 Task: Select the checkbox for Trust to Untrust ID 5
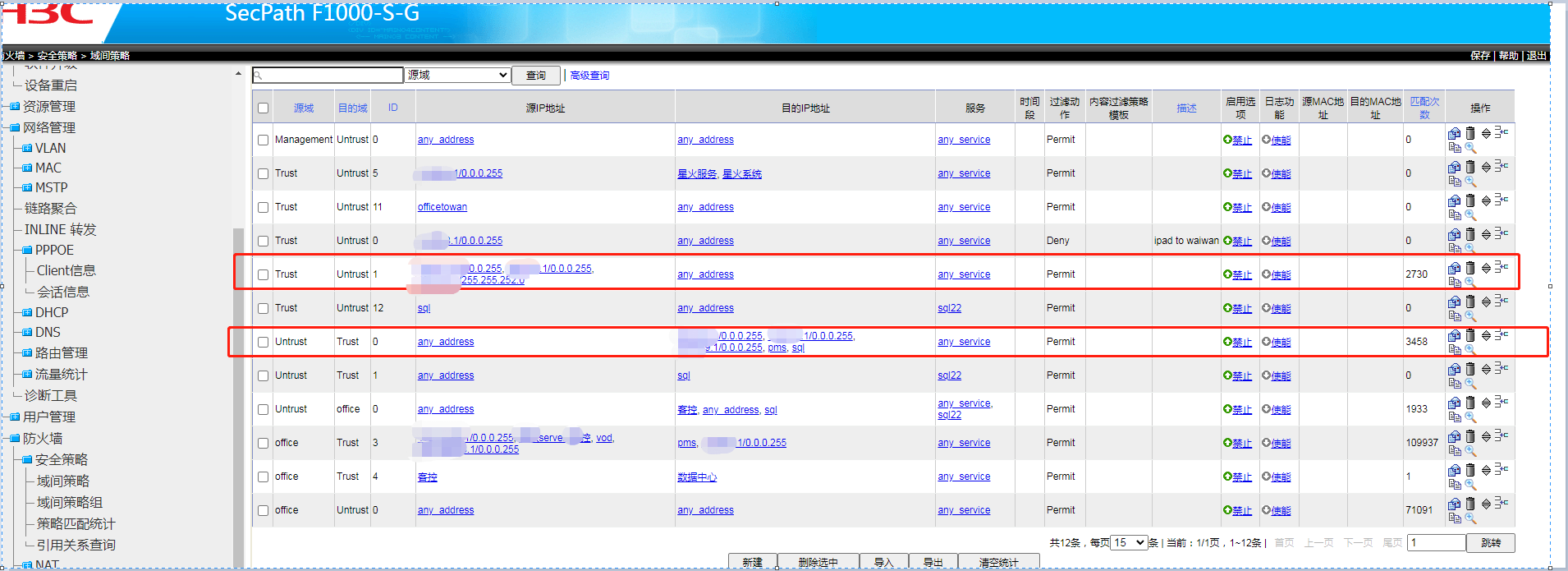[263, 173]
